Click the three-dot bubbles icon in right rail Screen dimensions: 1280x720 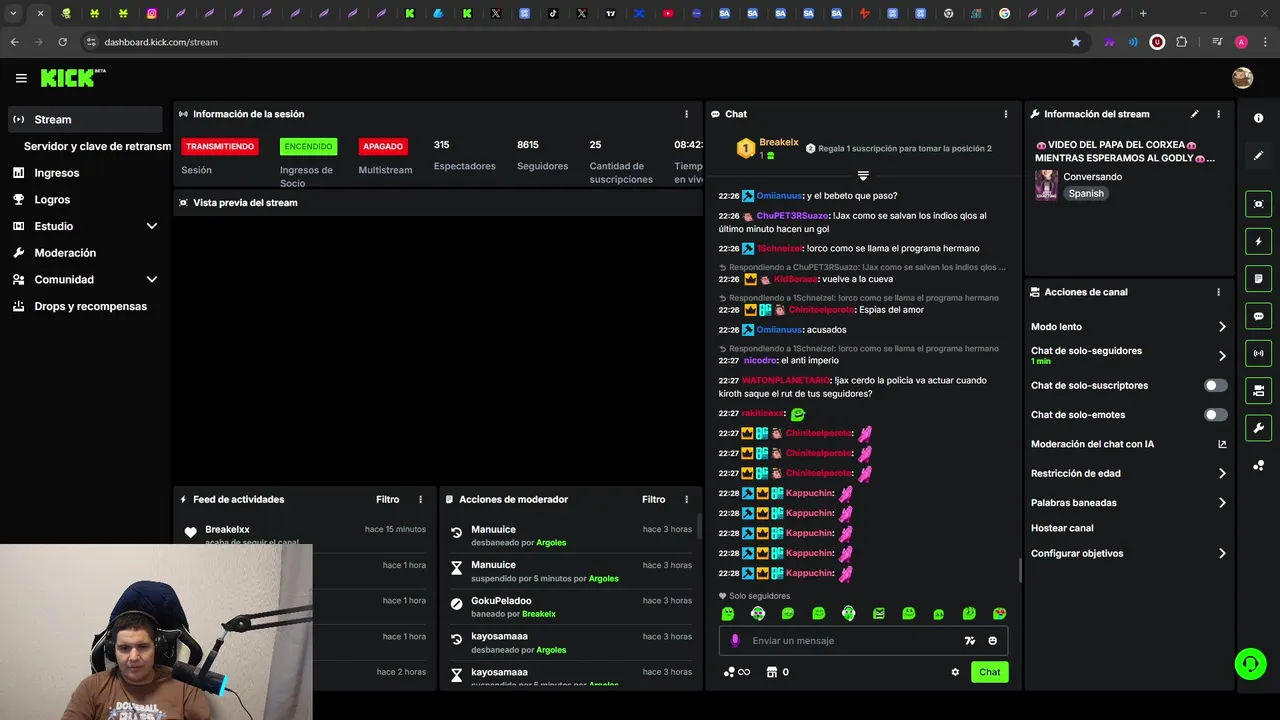tap(1258, 466)
